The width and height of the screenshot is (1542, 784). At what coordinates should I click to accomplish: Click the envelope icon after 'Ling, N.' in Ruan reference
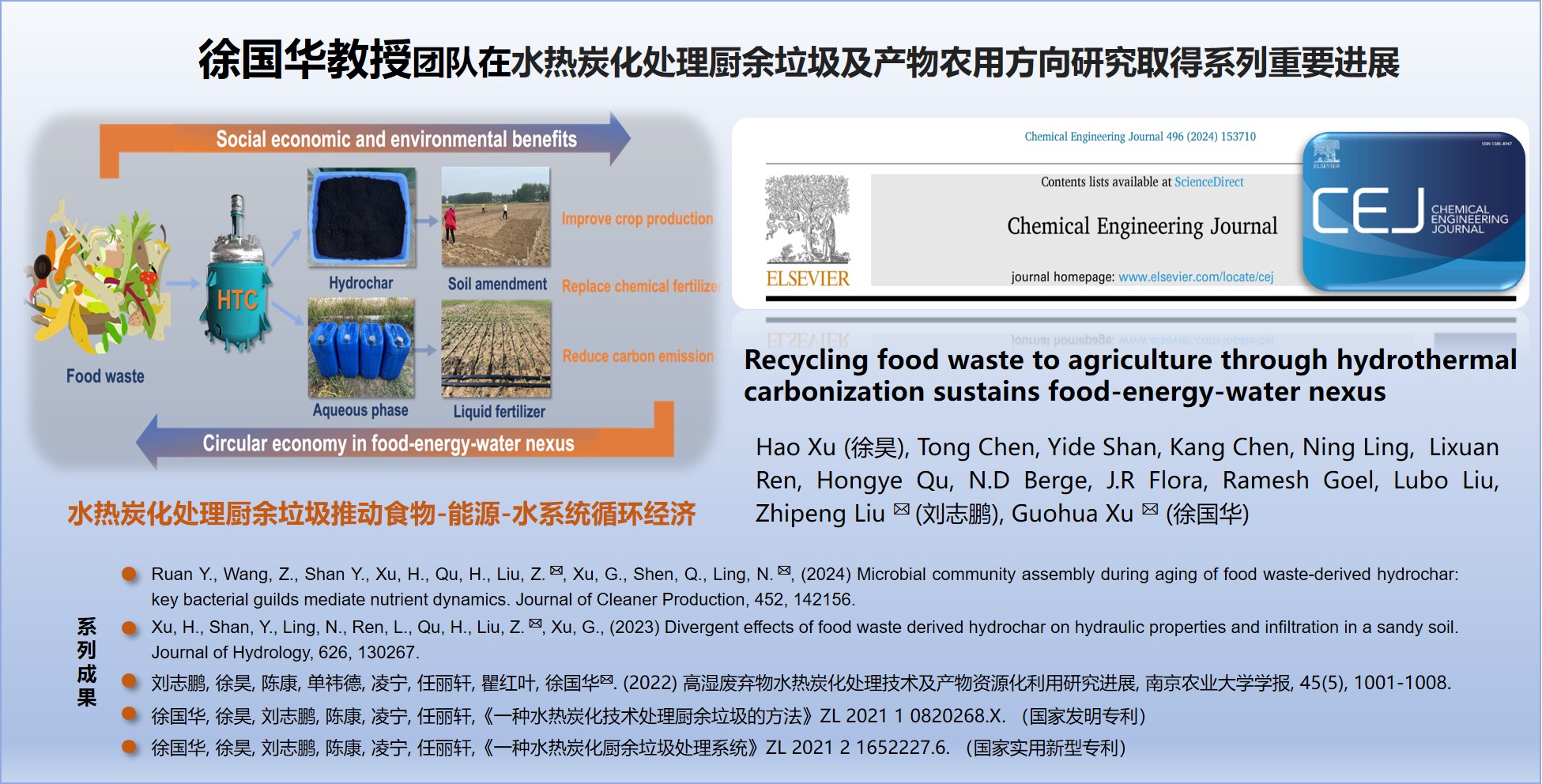(x=784, y=570)
